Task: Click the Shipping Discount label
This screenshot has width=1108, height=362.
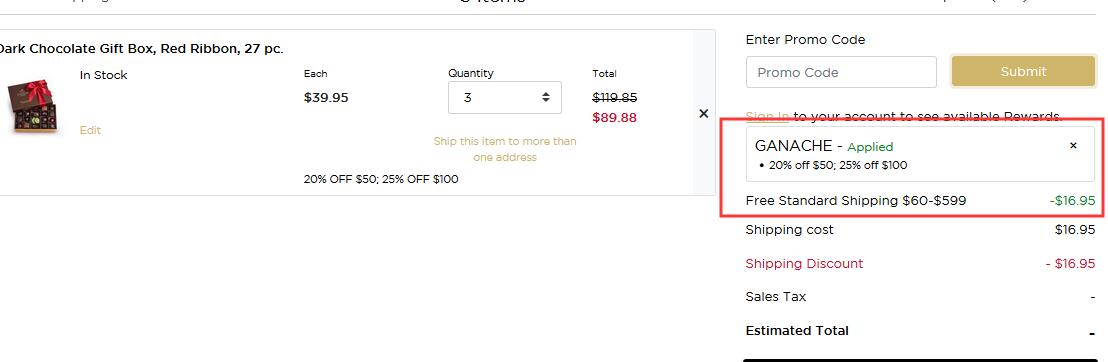Action: 804,264
